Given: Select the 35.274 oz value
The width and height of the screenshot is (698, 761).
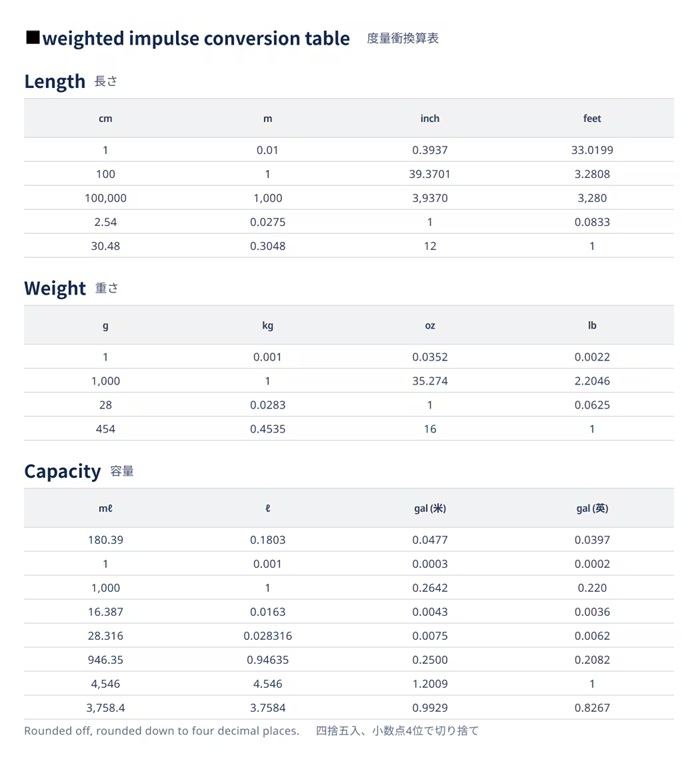Looking at the screenshot, I should coord(430,381).
